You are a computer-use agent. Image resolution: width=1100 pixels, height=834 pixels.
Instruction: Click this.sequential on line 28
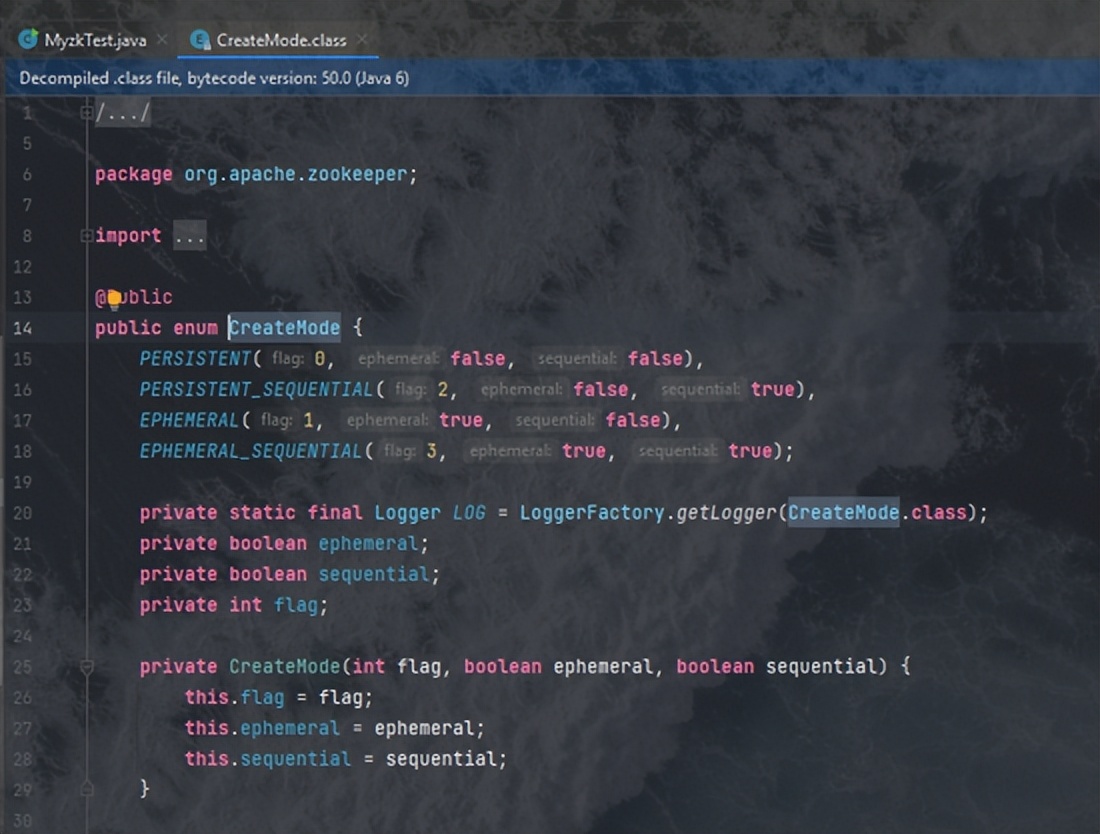267,759
